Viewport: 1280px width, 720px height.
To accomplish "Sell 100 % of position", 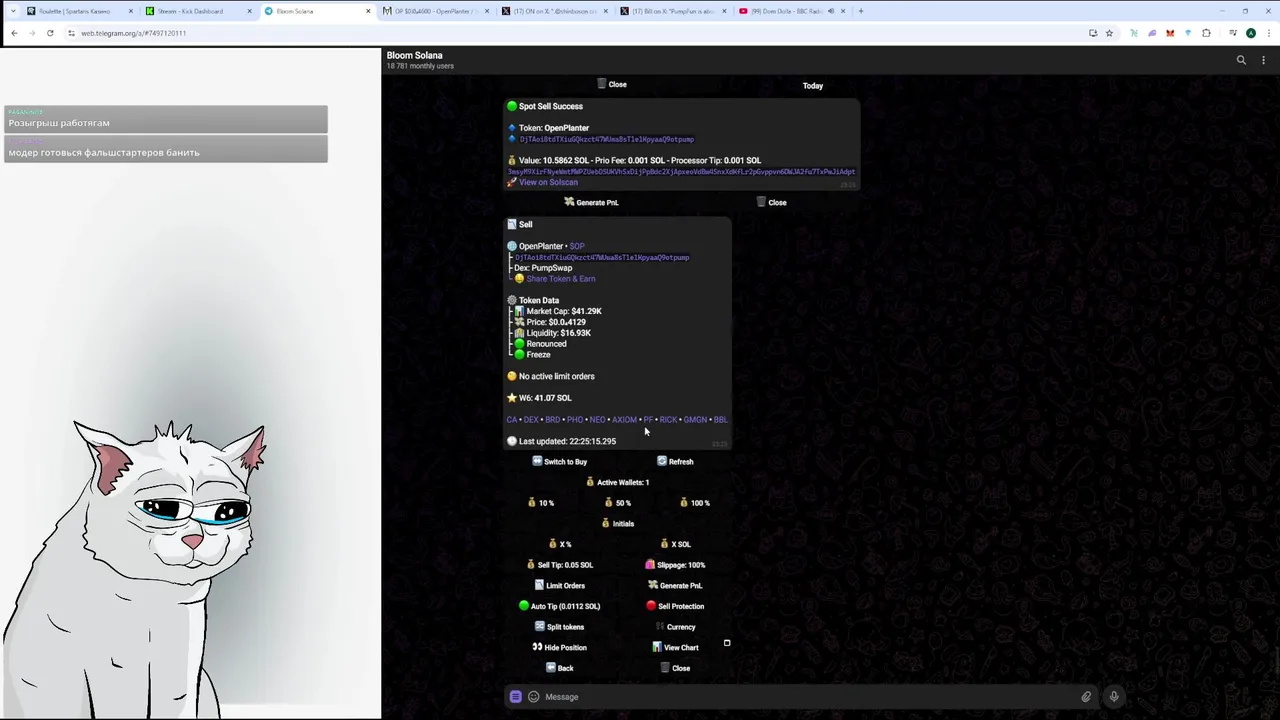I will (x=694, y=503).
